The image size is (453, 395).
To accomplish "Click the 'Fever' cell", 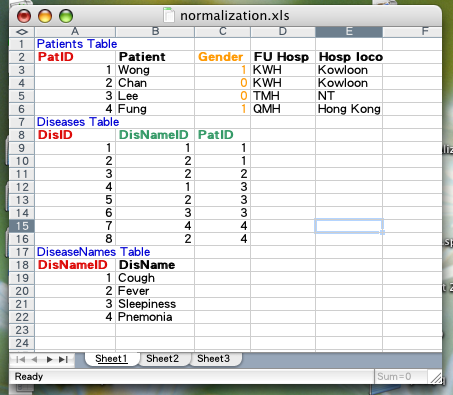I will tap(155, 291).
